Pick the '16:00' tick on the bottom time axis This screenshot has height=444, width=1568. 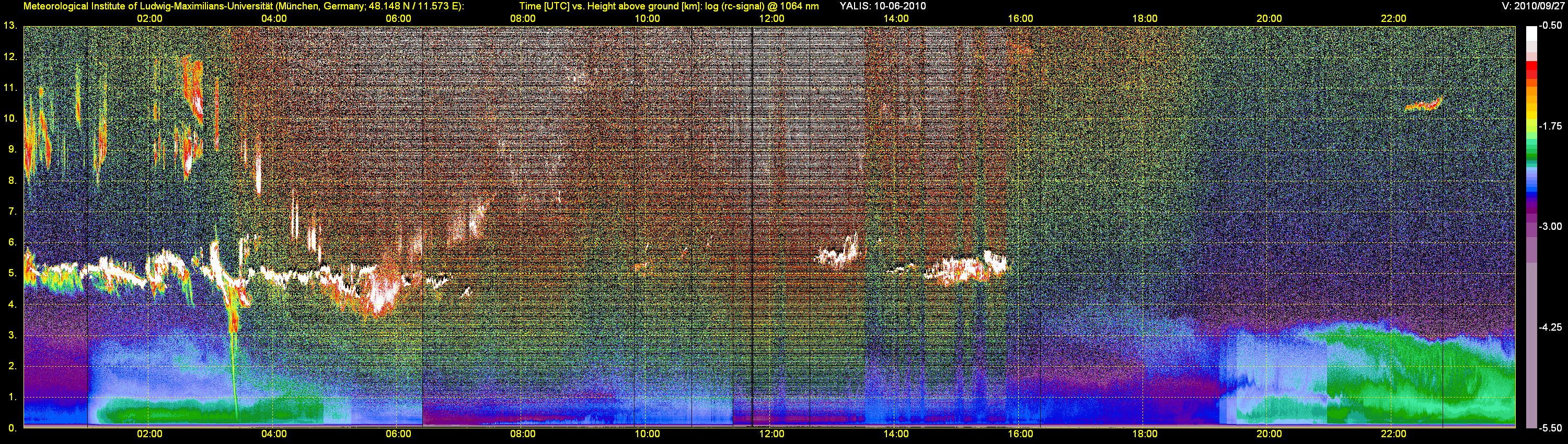[1020, 434]
